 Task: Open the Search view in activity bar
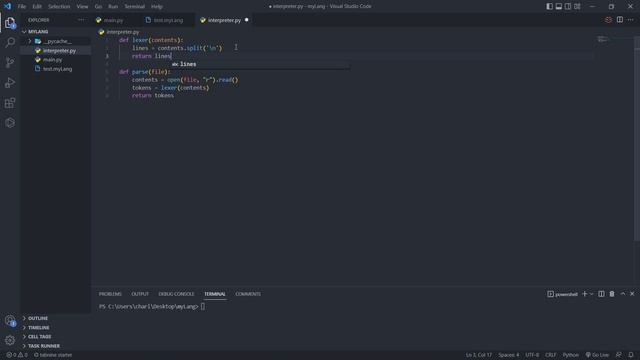pos(10,42)
